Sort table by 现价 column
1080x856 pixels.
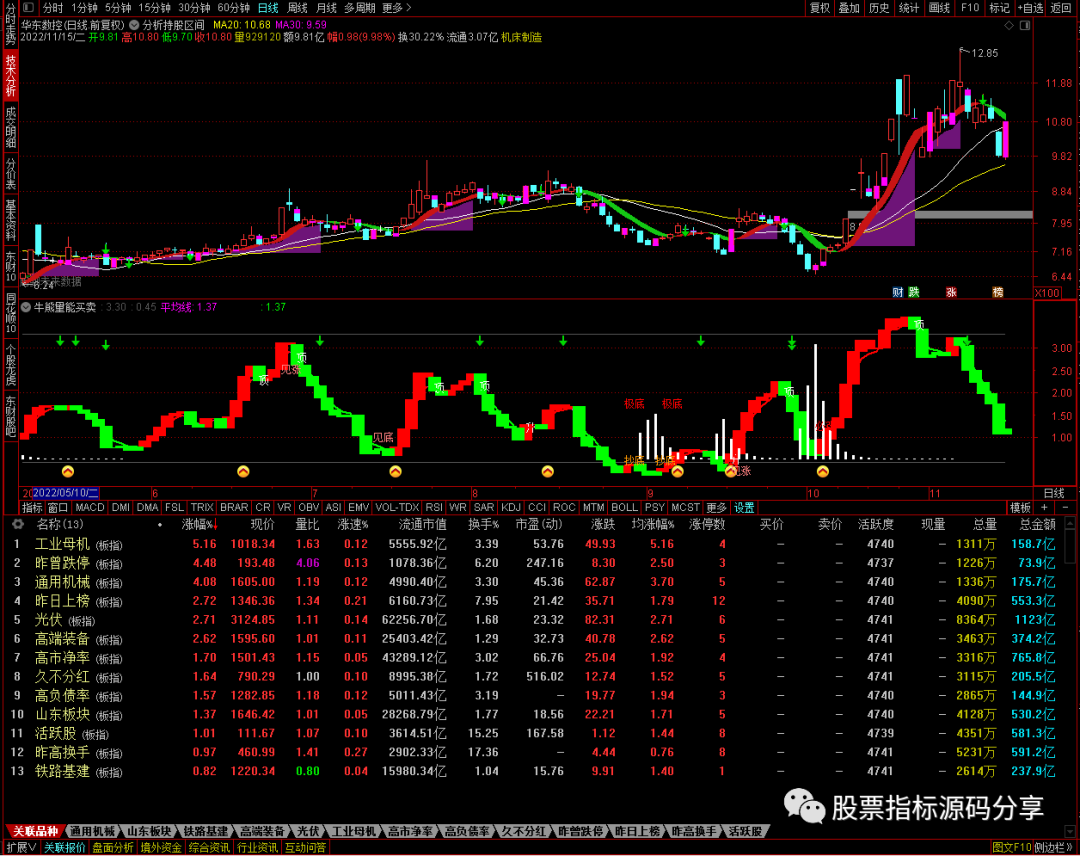pyautogui.click(x=262, y=525)
